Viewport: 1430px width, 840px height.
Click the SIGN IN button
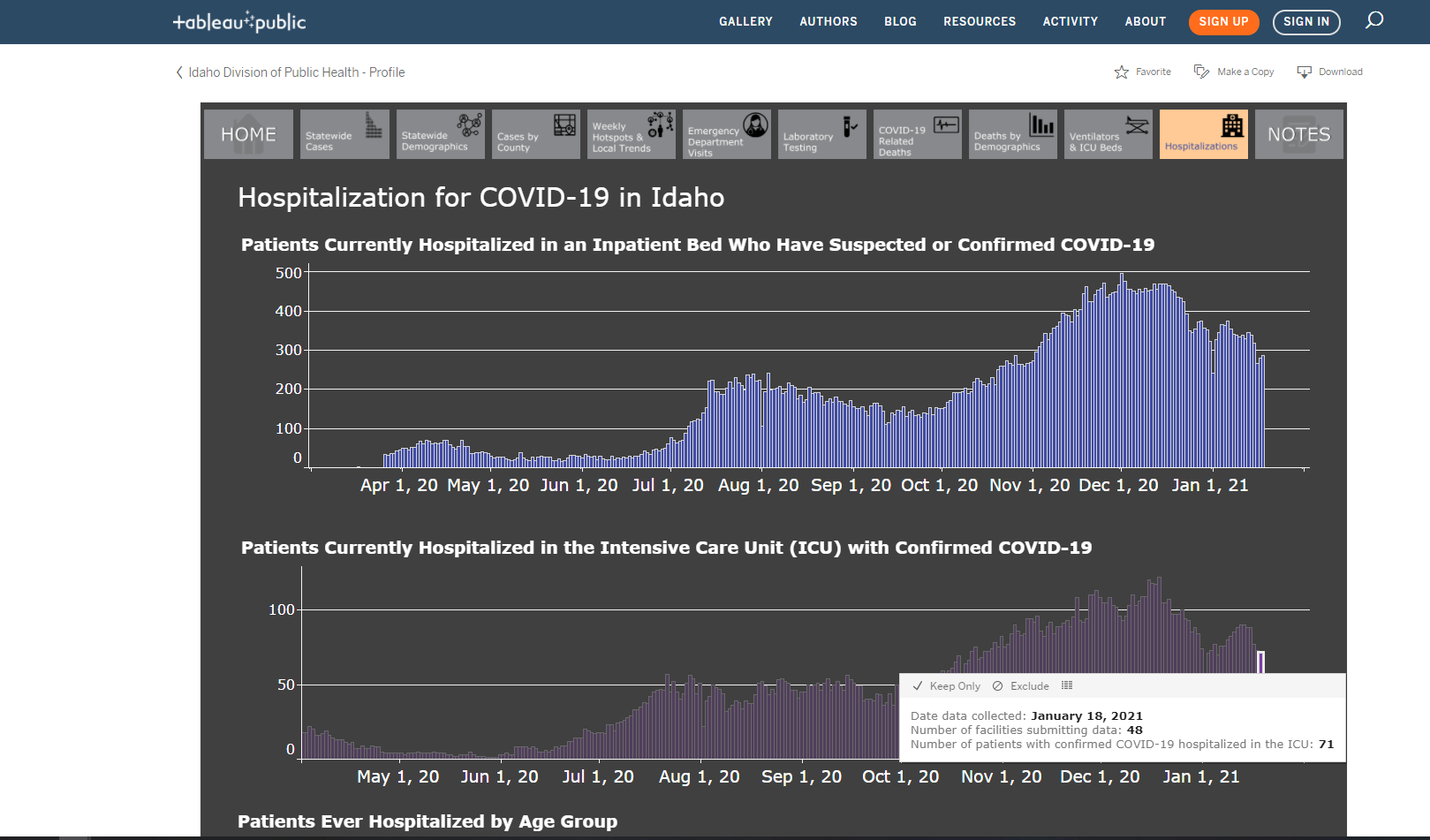click(1306, 22)
